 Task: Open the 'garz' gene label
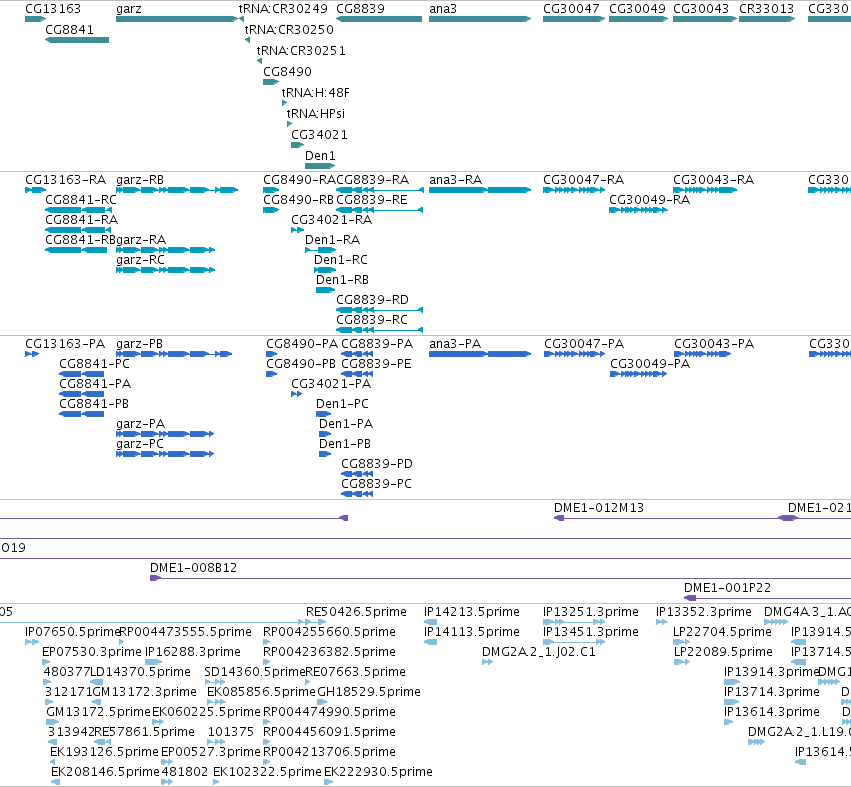(x=129, y=9)
